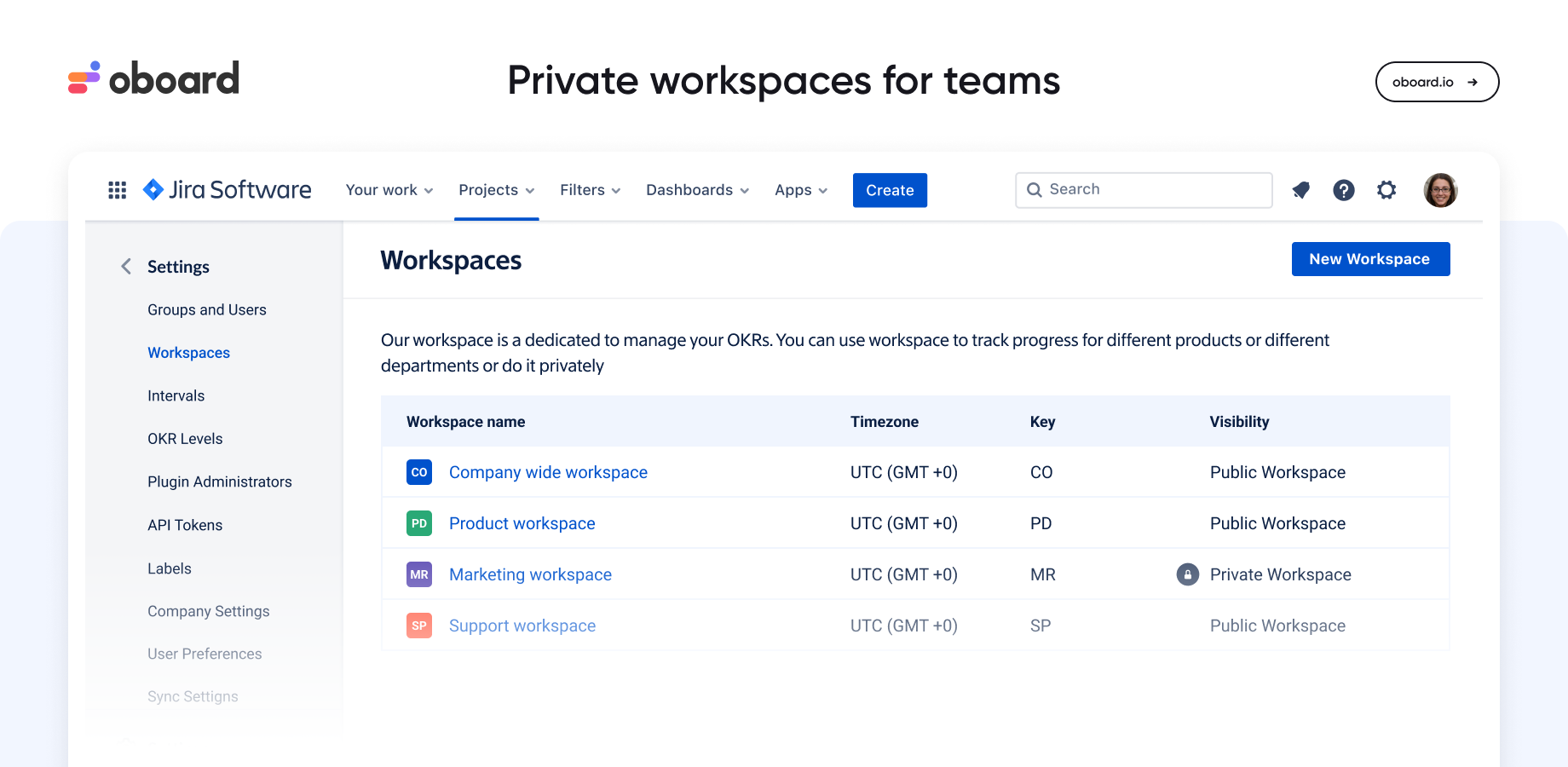Click the oboard logo
Viewport: 1568px width, 767px height.
click(x=154, y=78)
